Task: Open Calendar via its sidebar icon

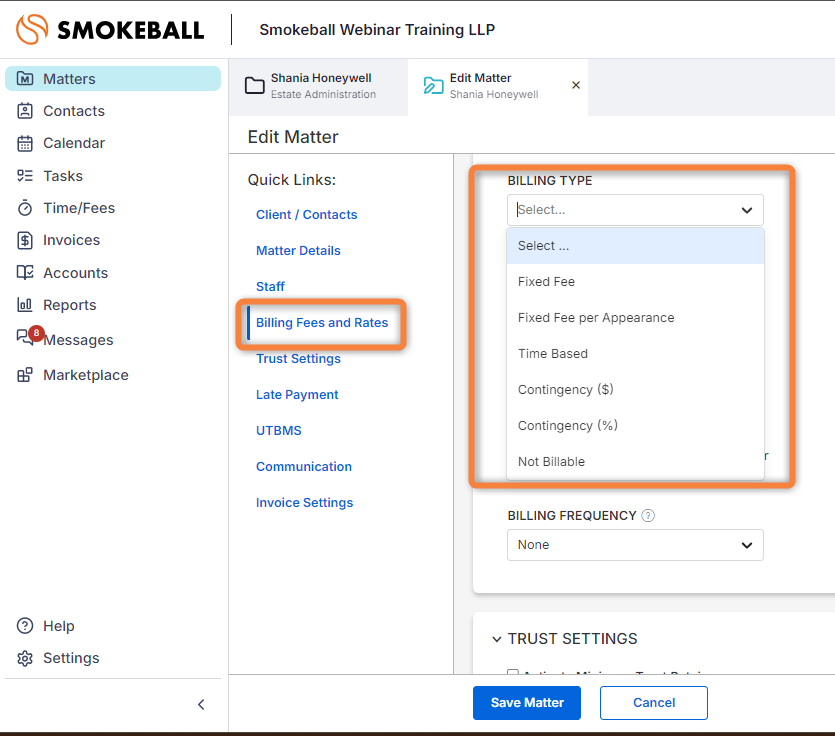Action: click(x=25, y=143)
